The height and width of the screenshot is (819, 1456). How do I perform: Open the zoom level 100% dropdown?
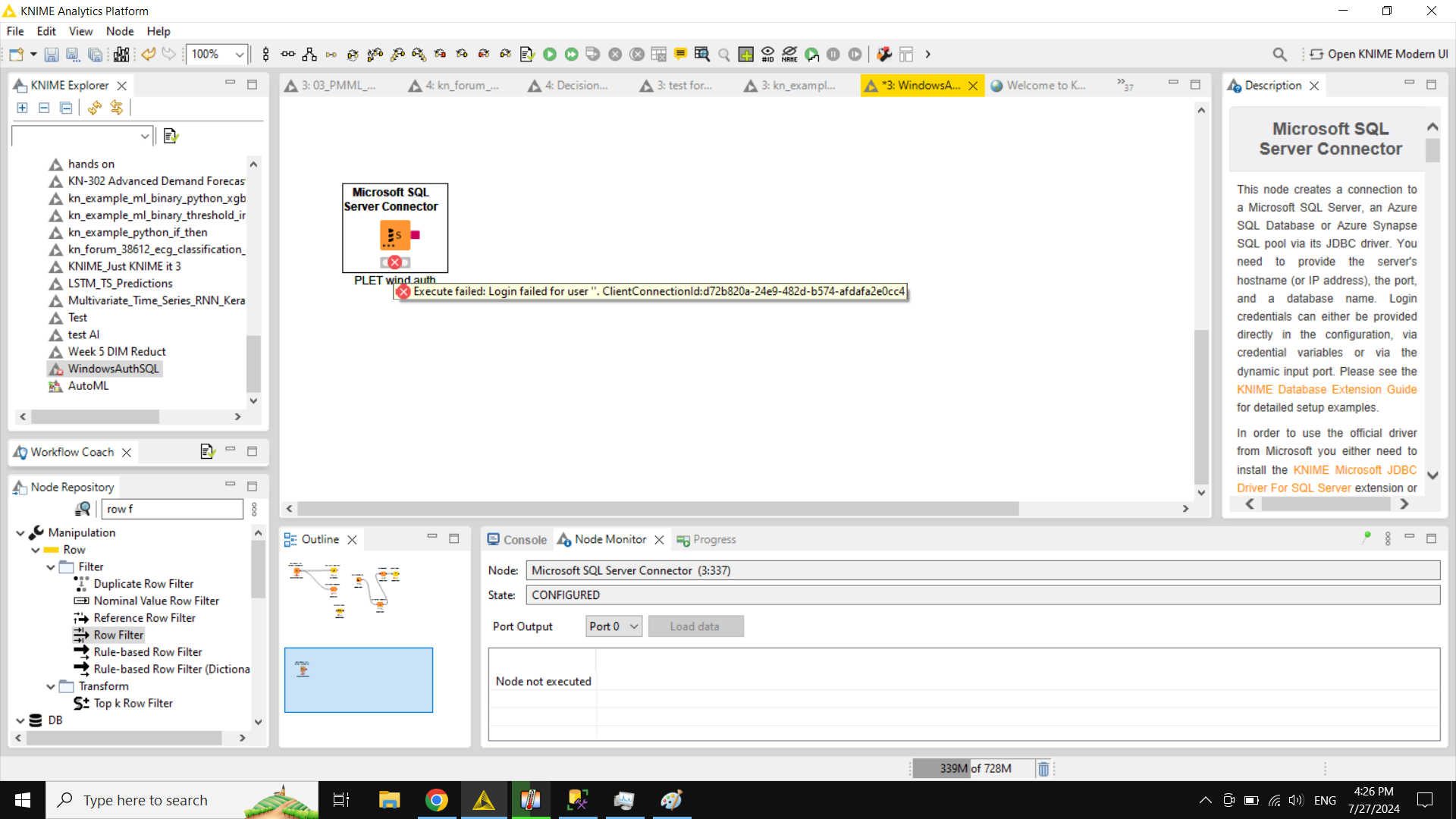[240, 54]
